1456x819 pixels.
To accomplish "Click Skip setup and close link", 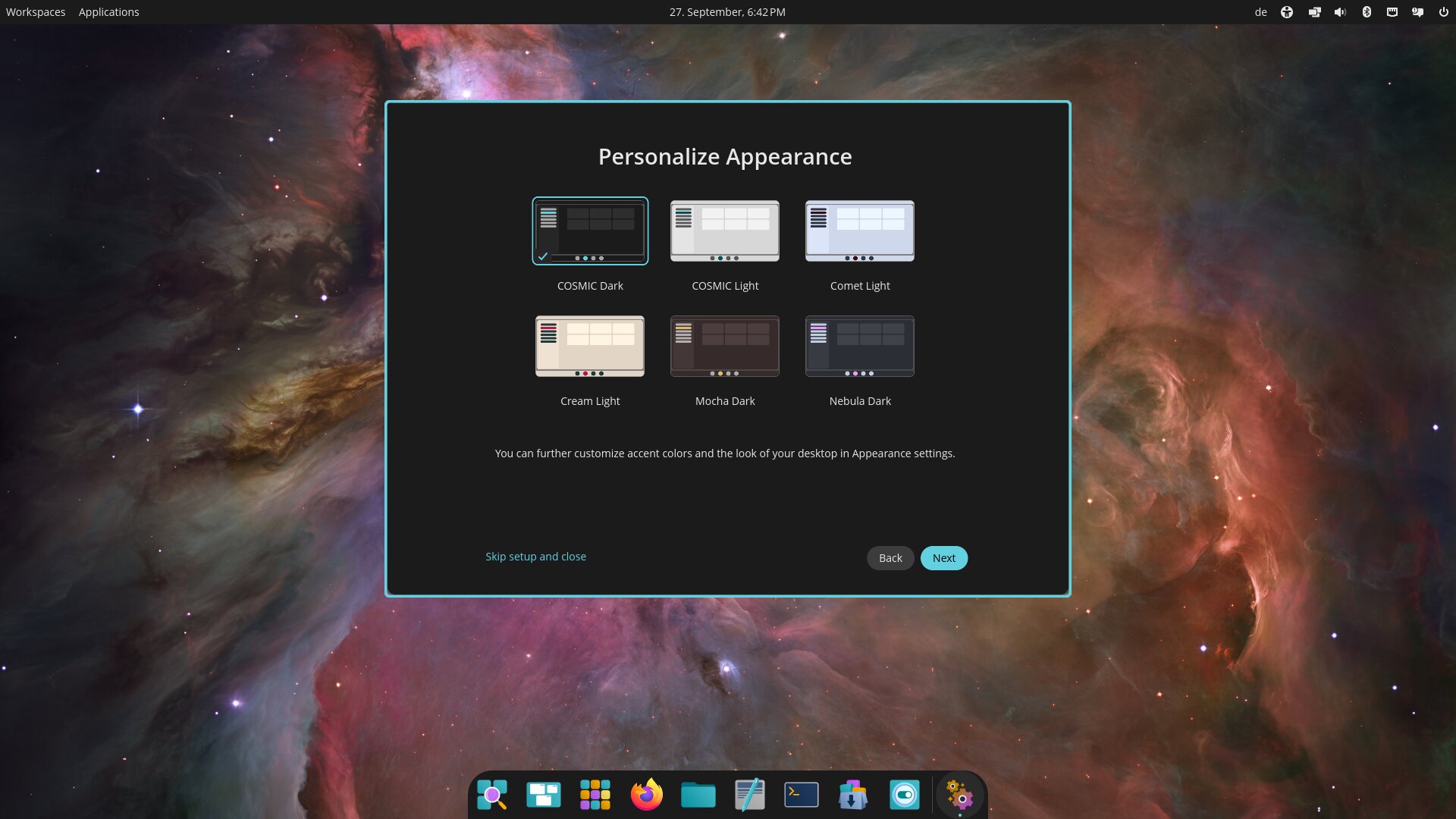I will 535,557.
